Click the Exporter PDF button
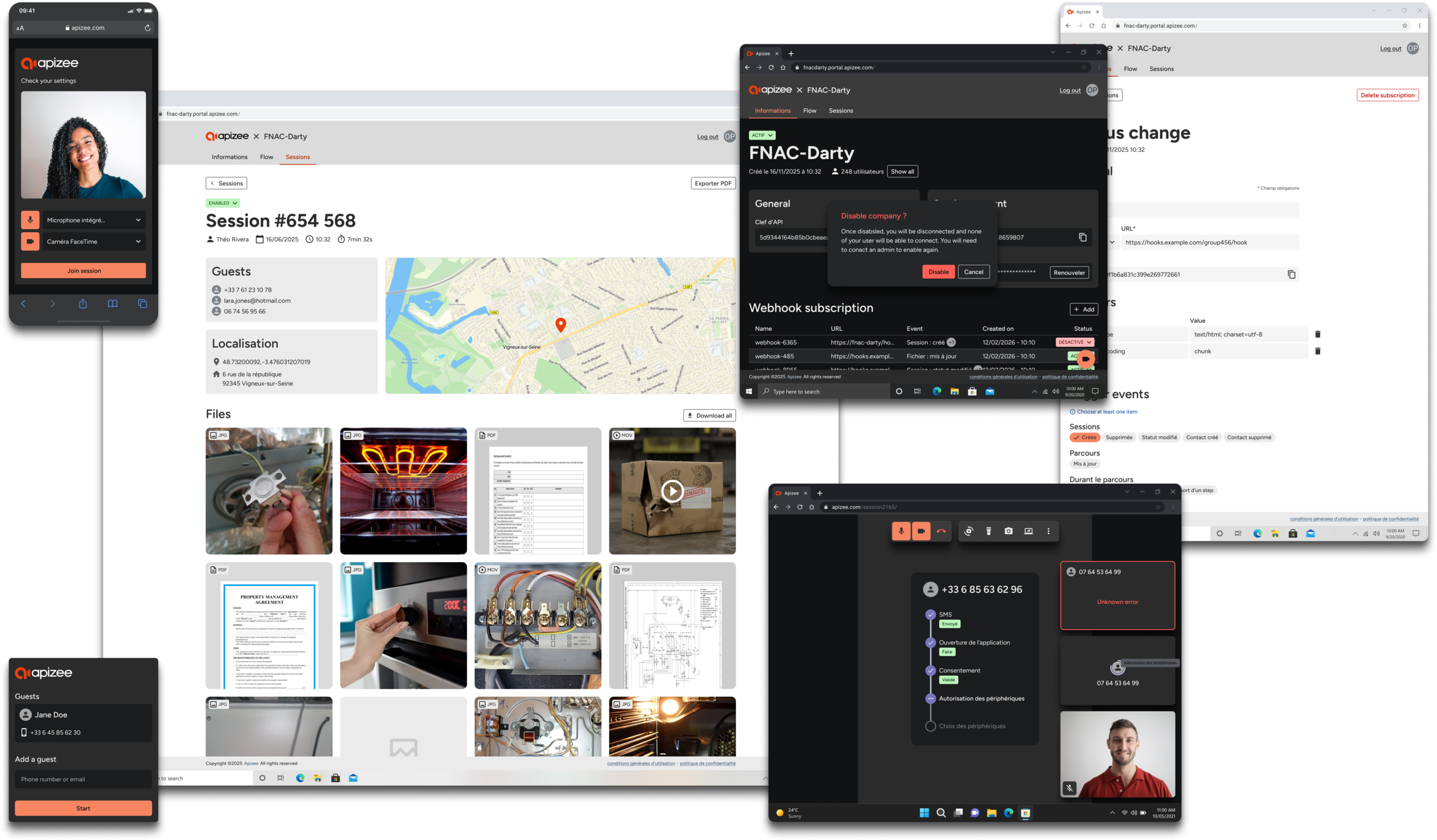Screen dimensions: 1437x840 click(x=713, y=183)
